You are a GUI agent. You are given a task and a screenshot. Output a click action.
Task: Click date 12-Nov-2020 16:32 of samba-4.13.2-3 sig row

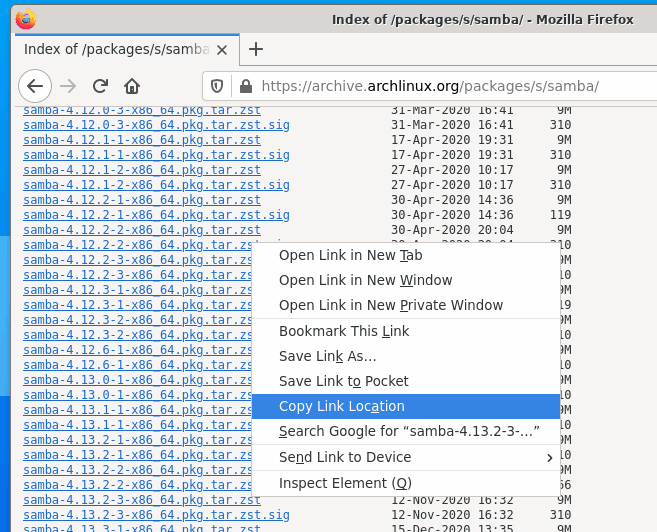pyautogui.click(x=452, y=515)
